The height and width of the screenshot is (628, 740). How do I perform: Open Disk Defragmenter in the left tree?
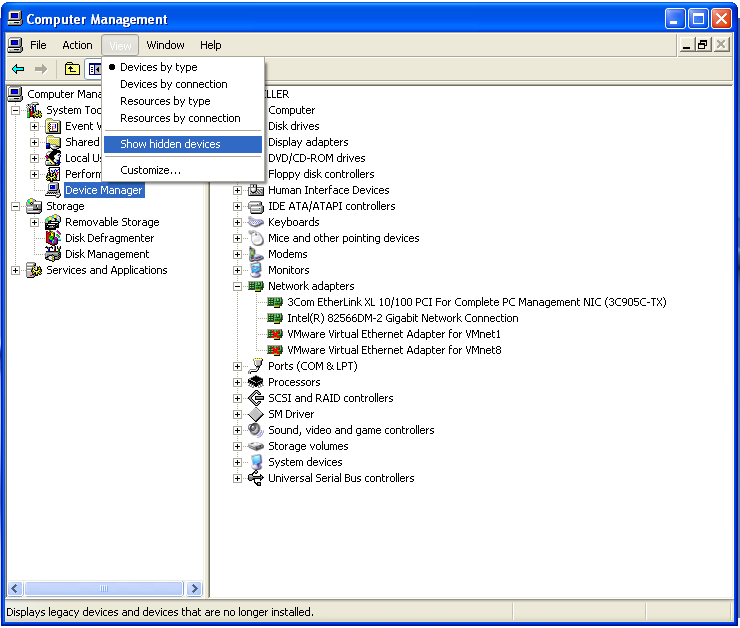pos(109,238)
